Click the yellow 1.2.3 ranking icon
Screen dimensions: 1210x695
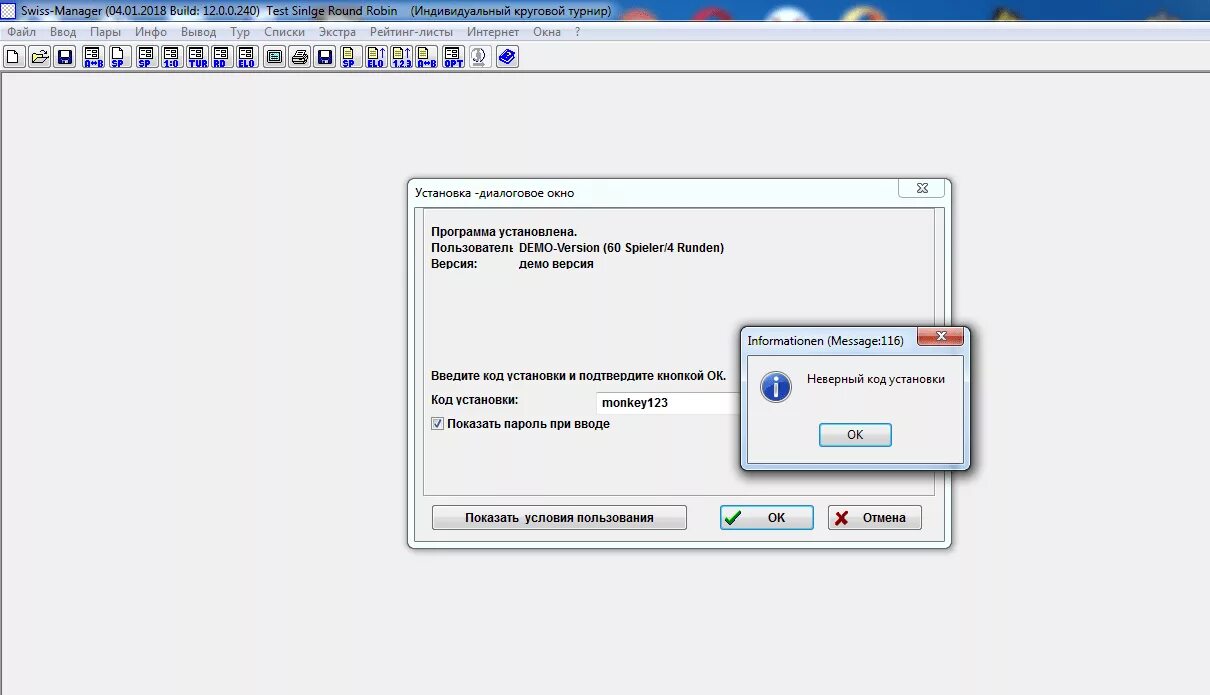pos(402,57)
